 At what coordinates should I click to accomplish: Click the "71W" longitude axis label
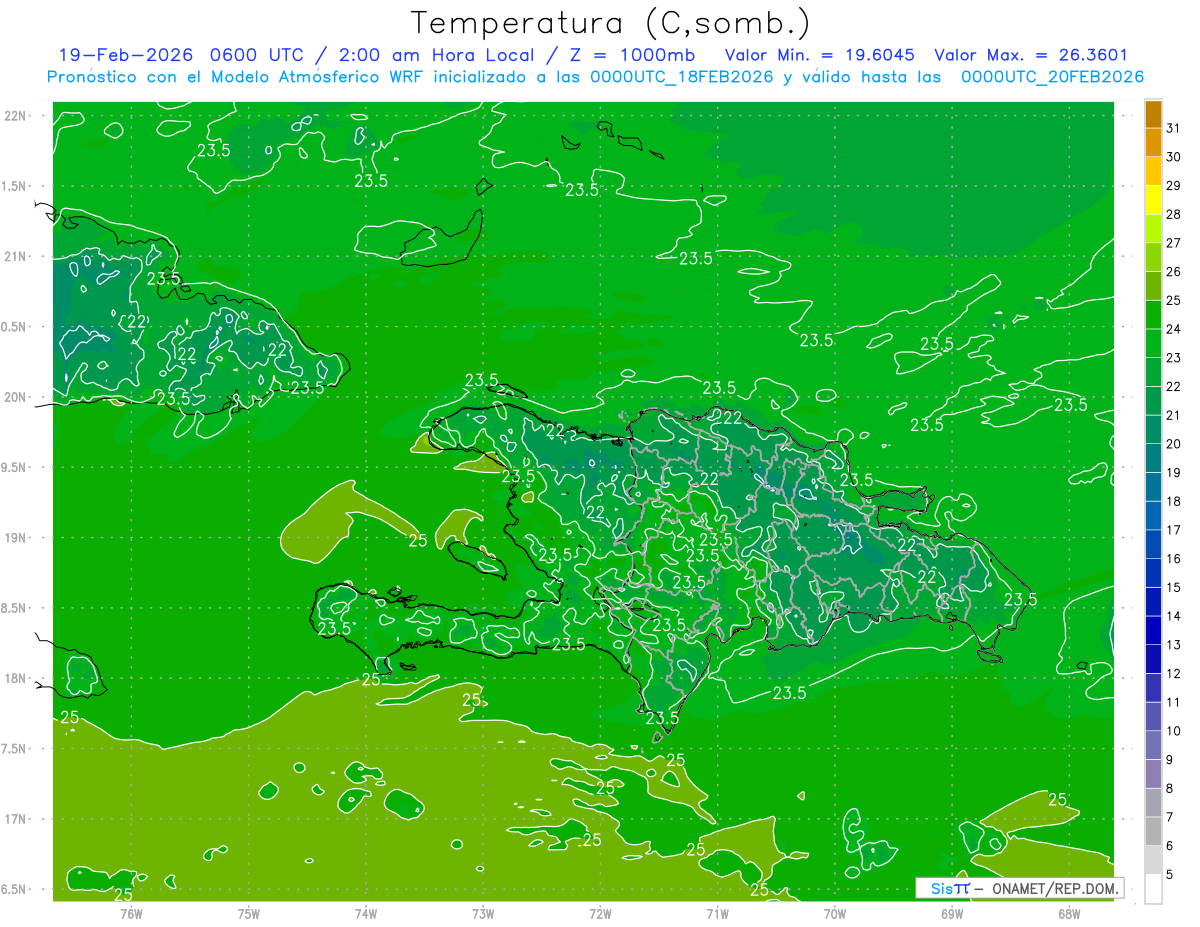point(717,913)
